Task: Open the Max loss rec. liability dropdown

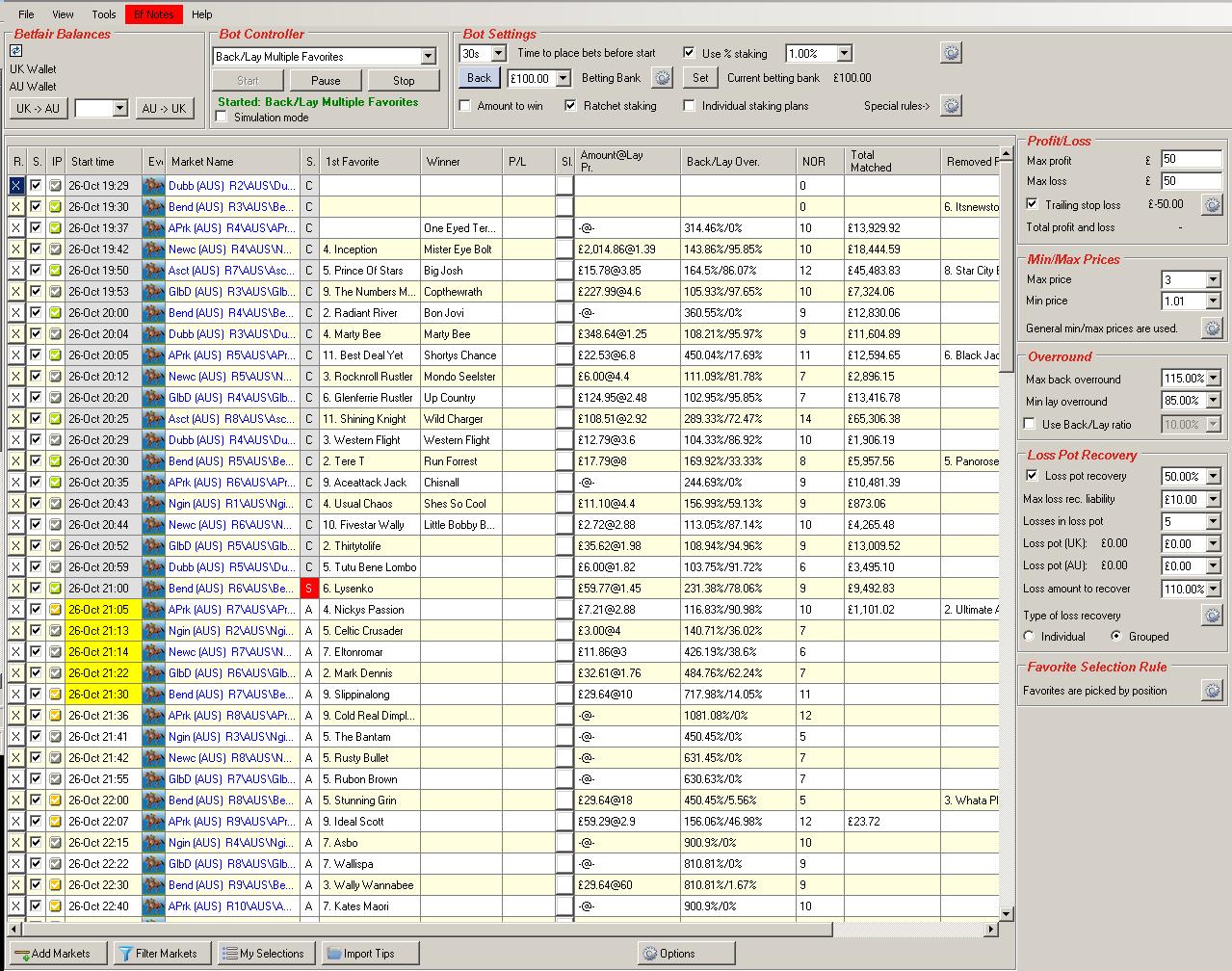Action: click(x=1213, y=499)
